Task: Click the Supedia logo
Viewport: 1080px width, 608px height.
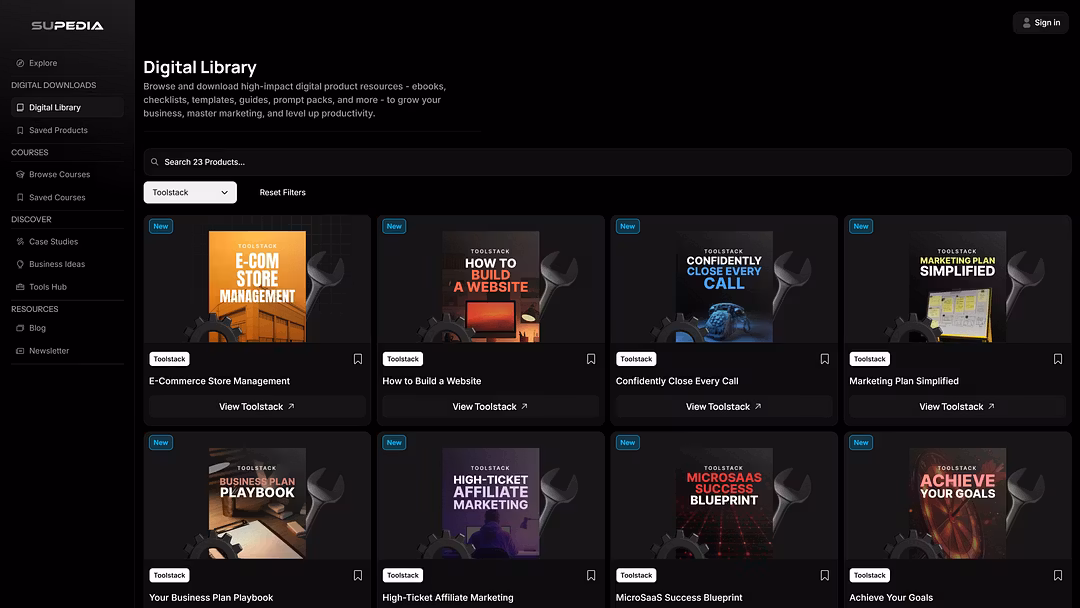Action: (68, 25)
